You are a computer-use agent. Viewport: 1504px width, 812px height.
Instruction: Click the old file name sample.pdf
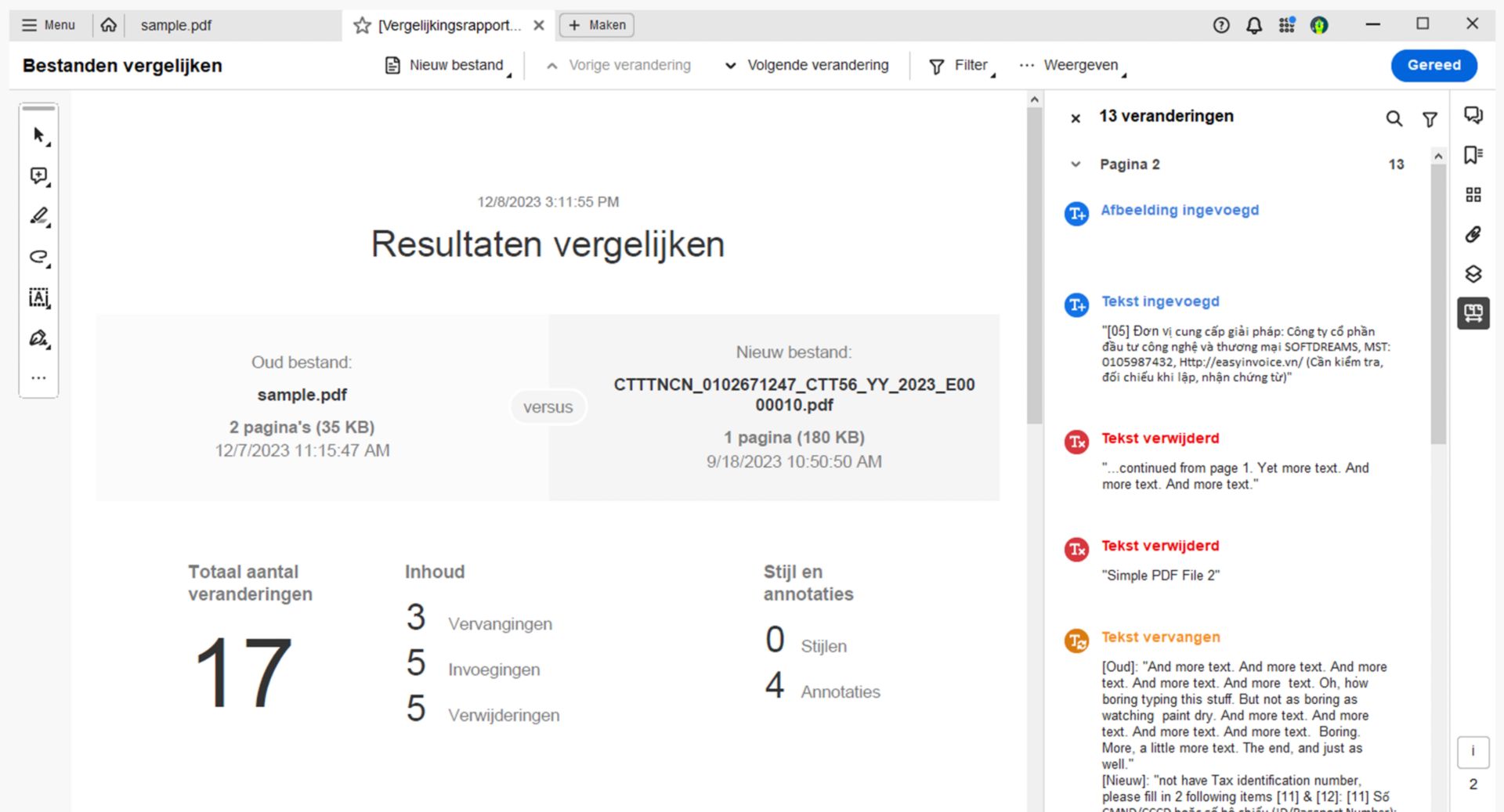[x=302, y=395]
